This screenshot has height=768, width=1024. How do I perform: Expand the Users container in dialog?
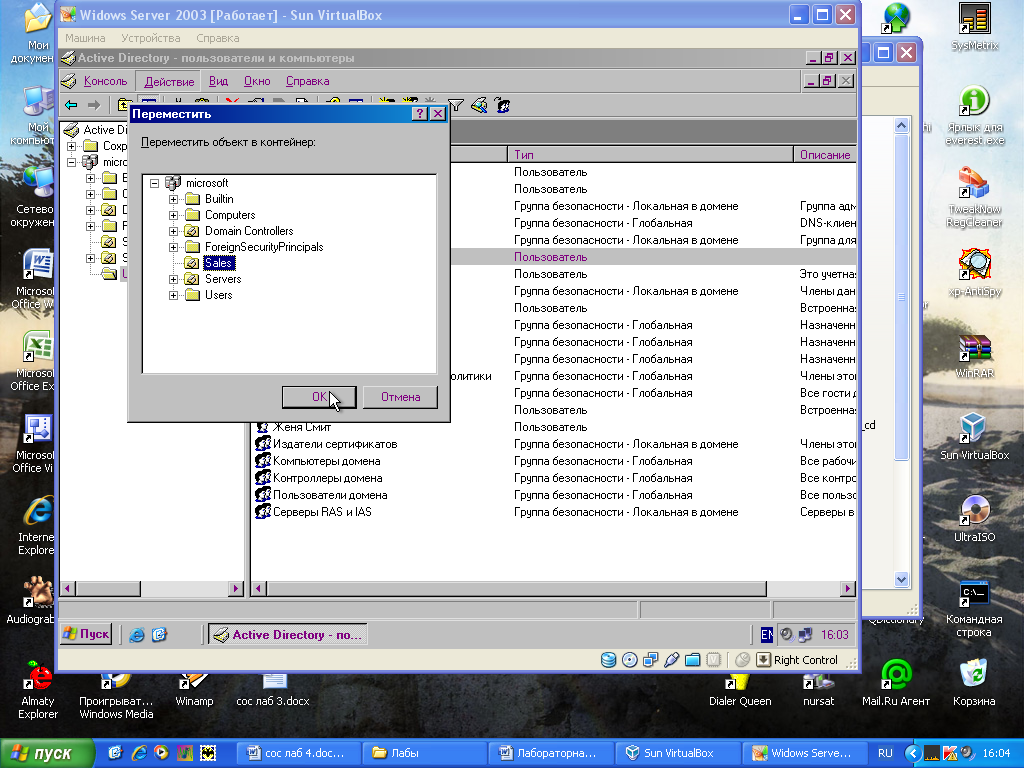[x=173, y=295]
